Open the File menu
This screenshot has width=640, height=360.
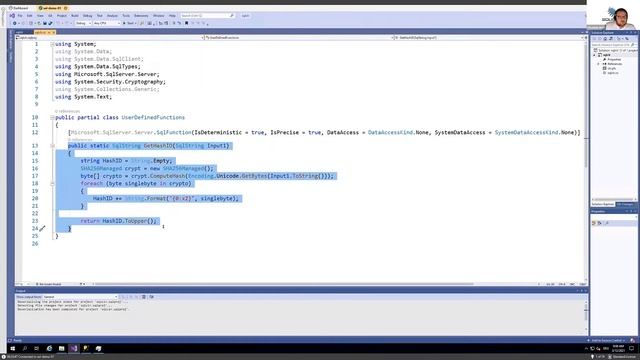click(20, 16)
